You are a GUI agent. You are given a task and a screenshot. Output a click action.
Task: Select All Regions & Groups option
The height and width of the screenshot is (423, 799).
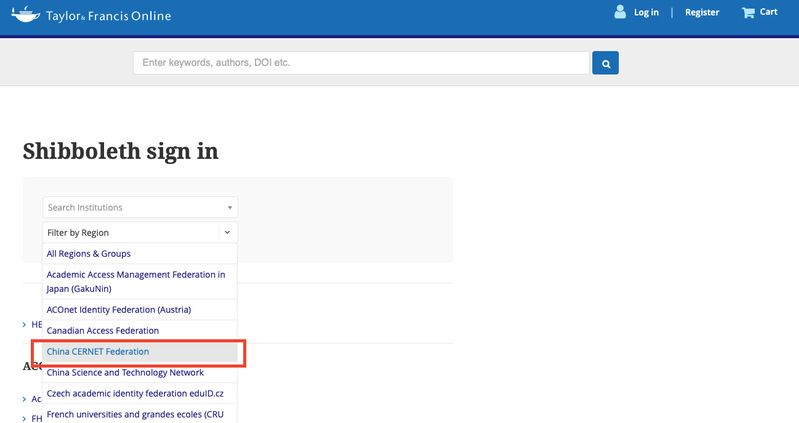140,254
